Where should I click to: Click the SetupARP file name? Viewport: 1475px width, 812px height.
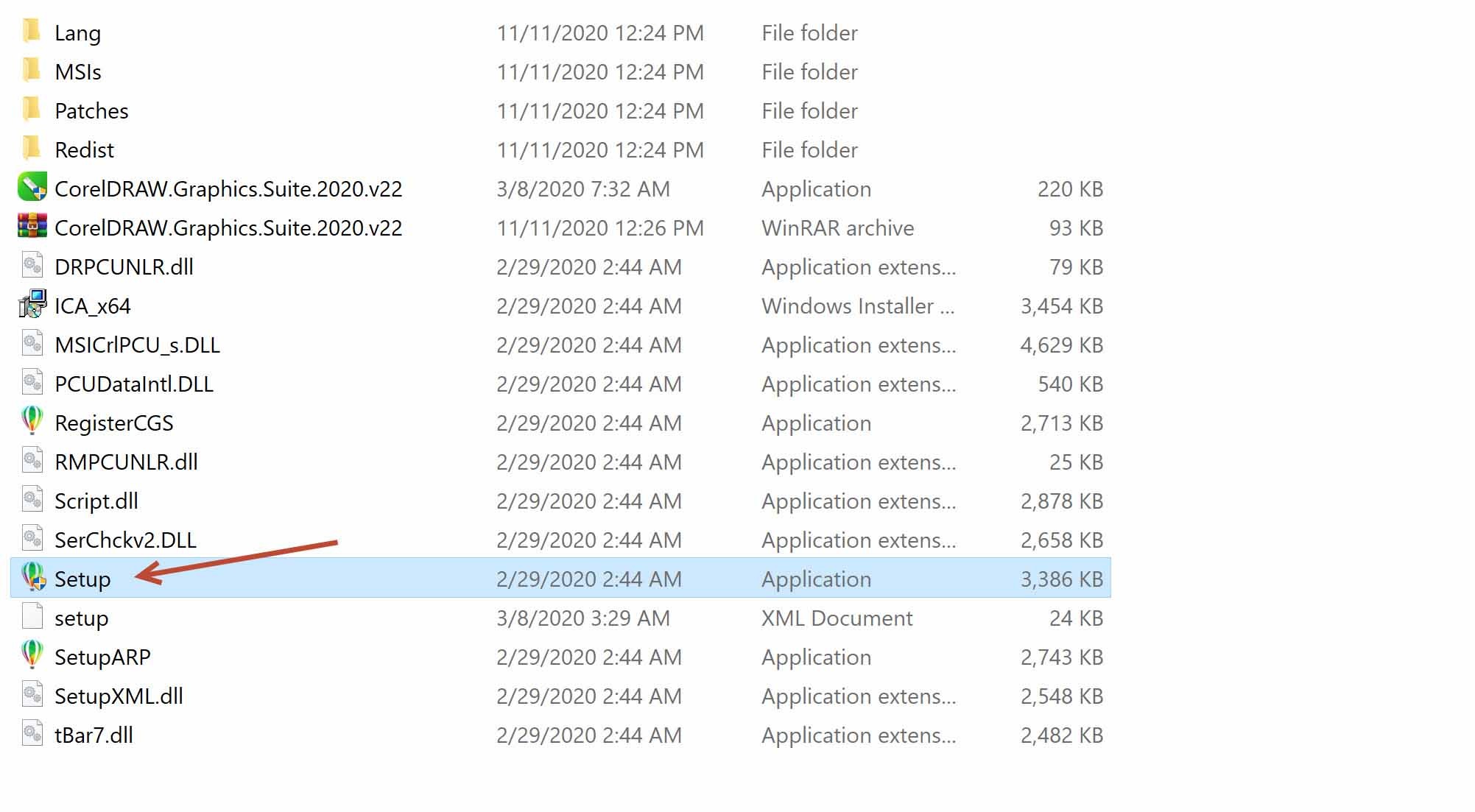102,657
